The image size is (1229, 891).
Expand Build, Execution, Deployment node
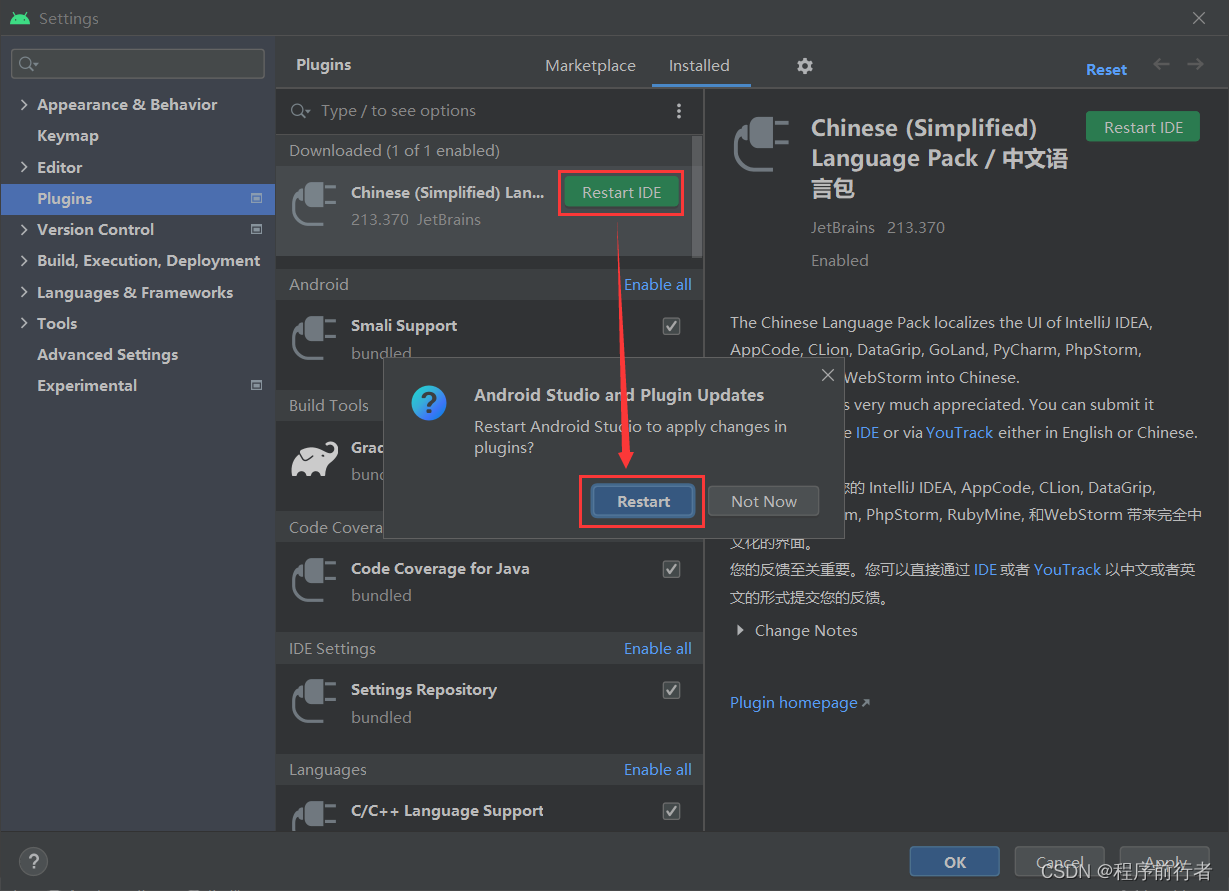24,260
